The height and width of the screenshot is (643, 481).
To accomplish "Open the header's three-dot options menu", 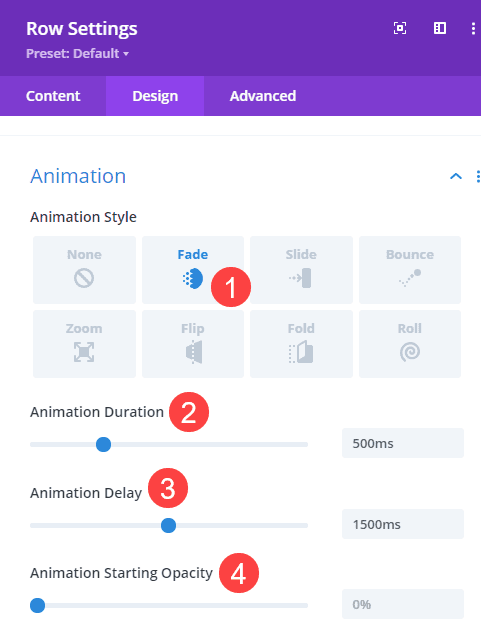I will [473, 28].
